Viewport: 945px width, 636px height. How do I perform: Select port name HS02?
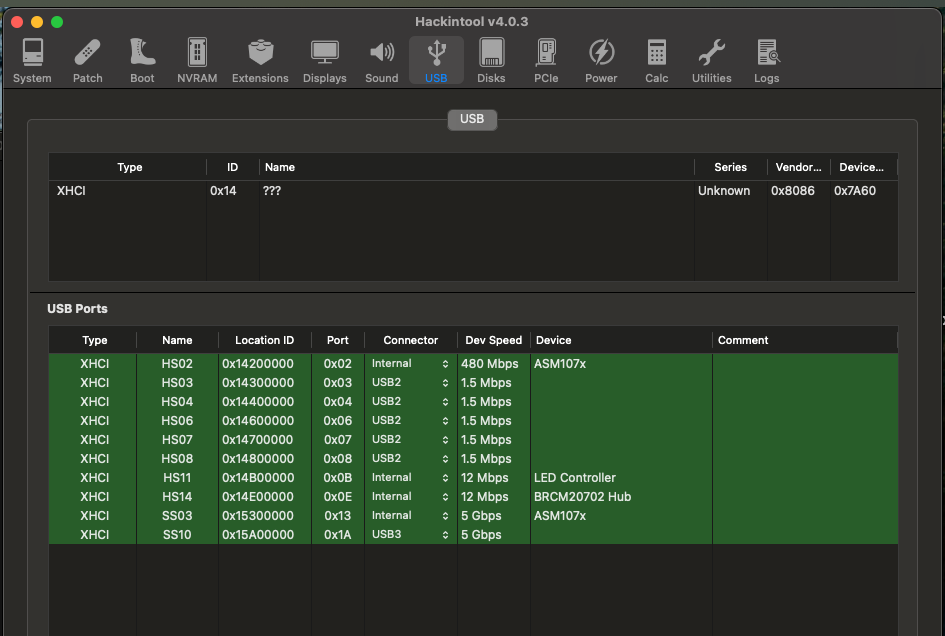pos(177,364)
